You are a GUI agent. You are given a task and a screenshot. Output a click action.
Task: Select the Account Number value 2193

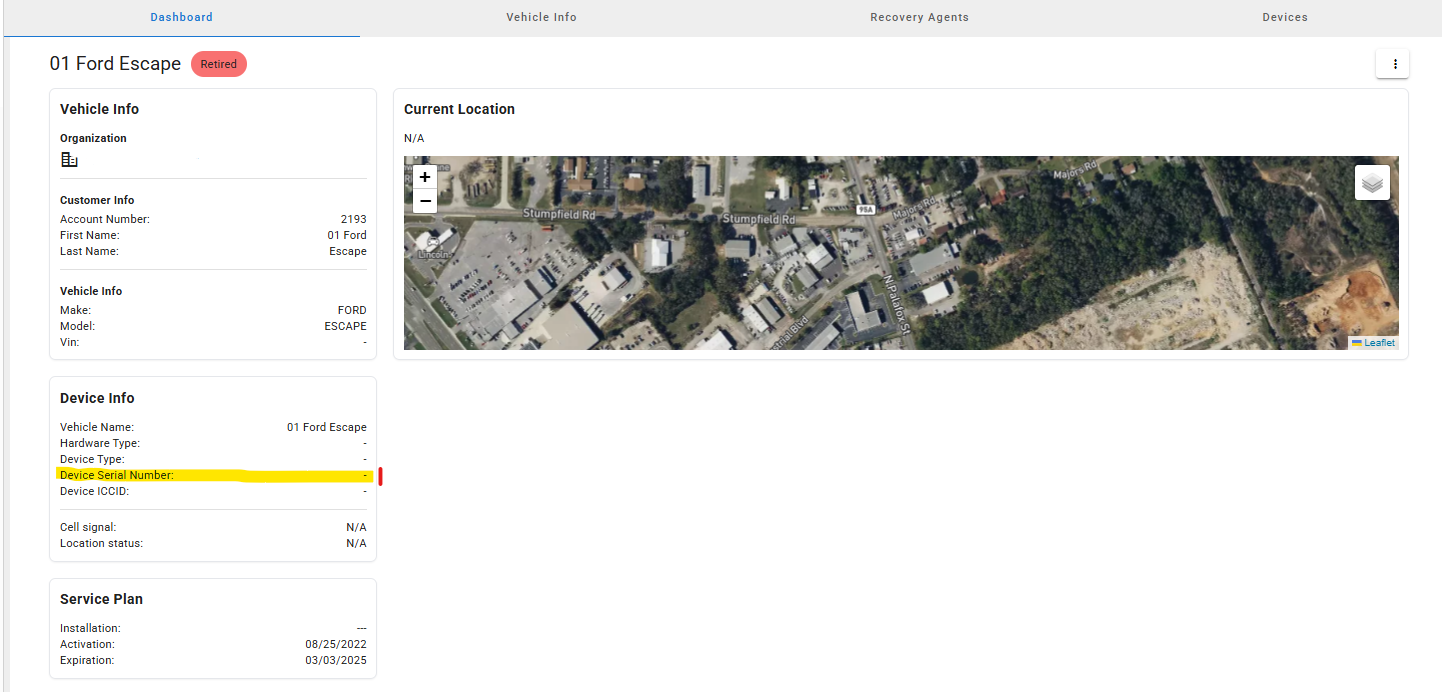point(353,219)
